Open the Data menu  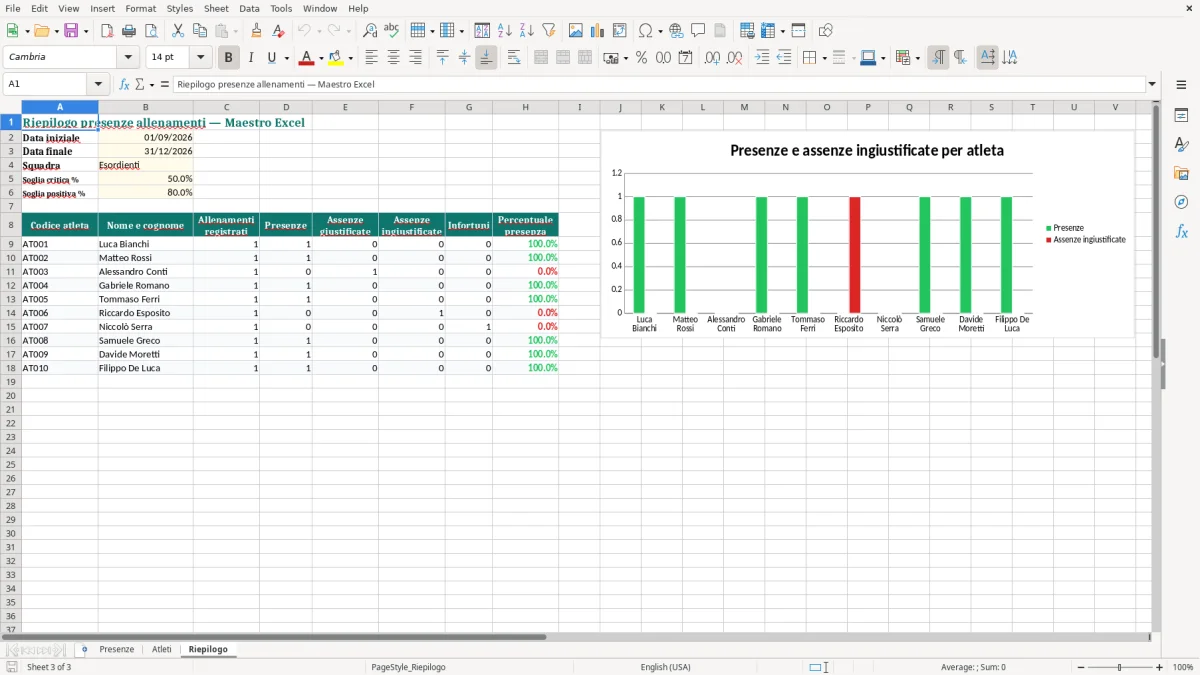(249, 8)
